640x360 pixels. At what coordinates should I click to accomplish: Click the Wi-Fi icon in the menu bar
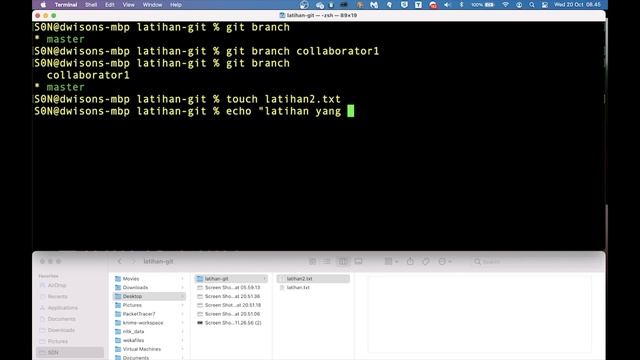pos(505,5)
